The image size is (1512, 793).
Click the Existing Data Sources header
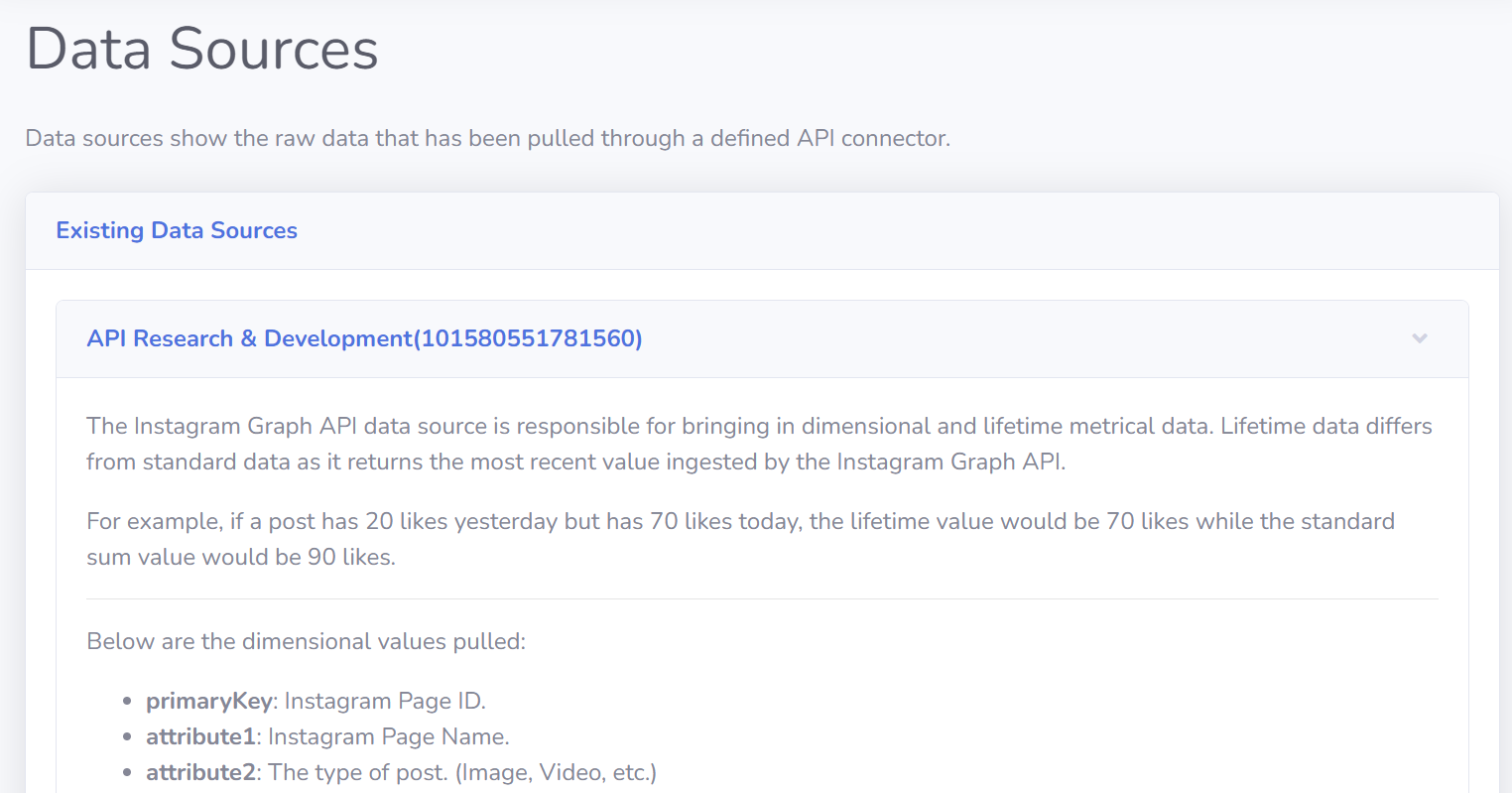click(x=177, y=230)
